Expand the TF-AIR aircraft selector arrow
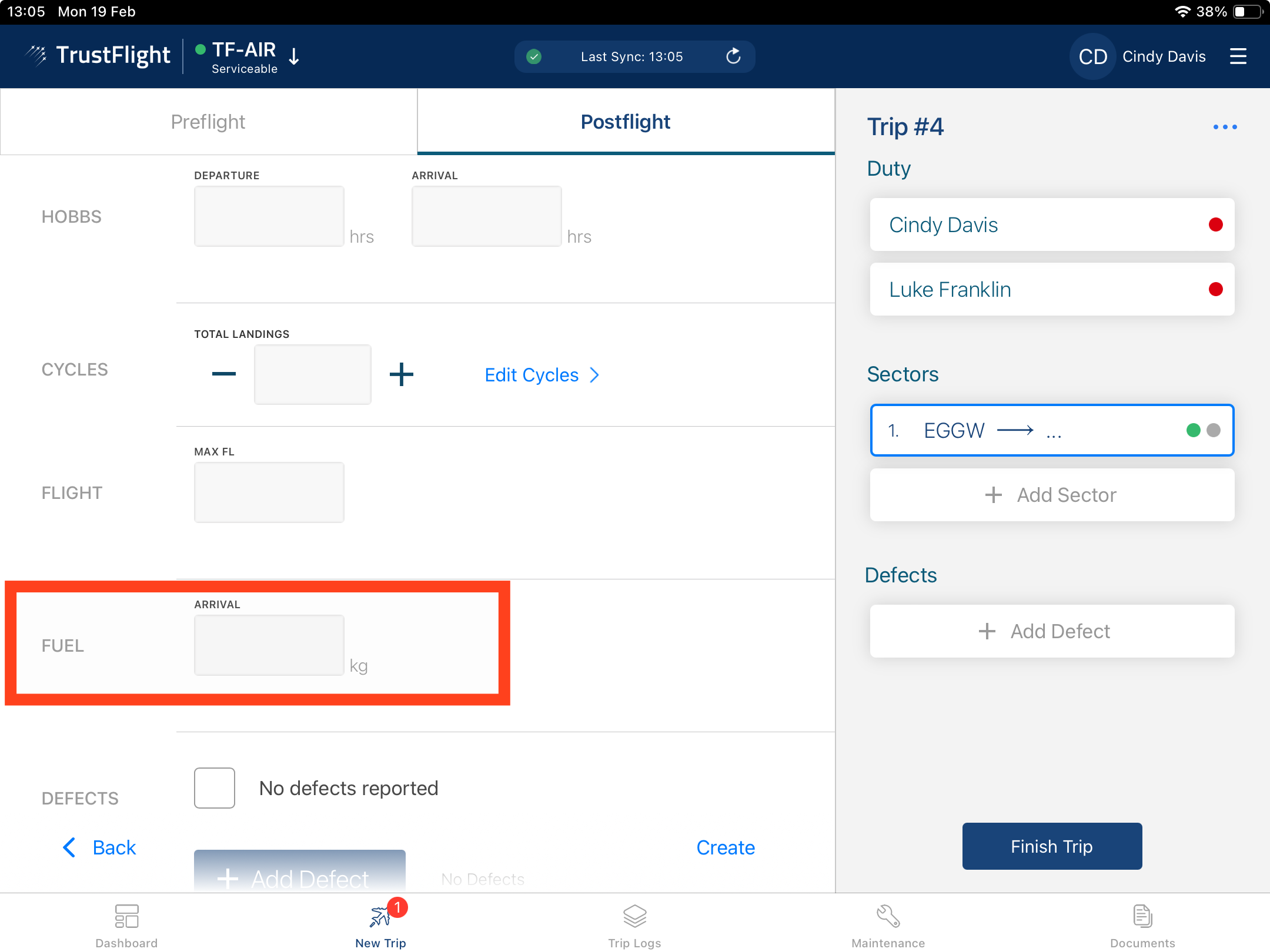Viewport: 1270px width, 952px height. 294,57
